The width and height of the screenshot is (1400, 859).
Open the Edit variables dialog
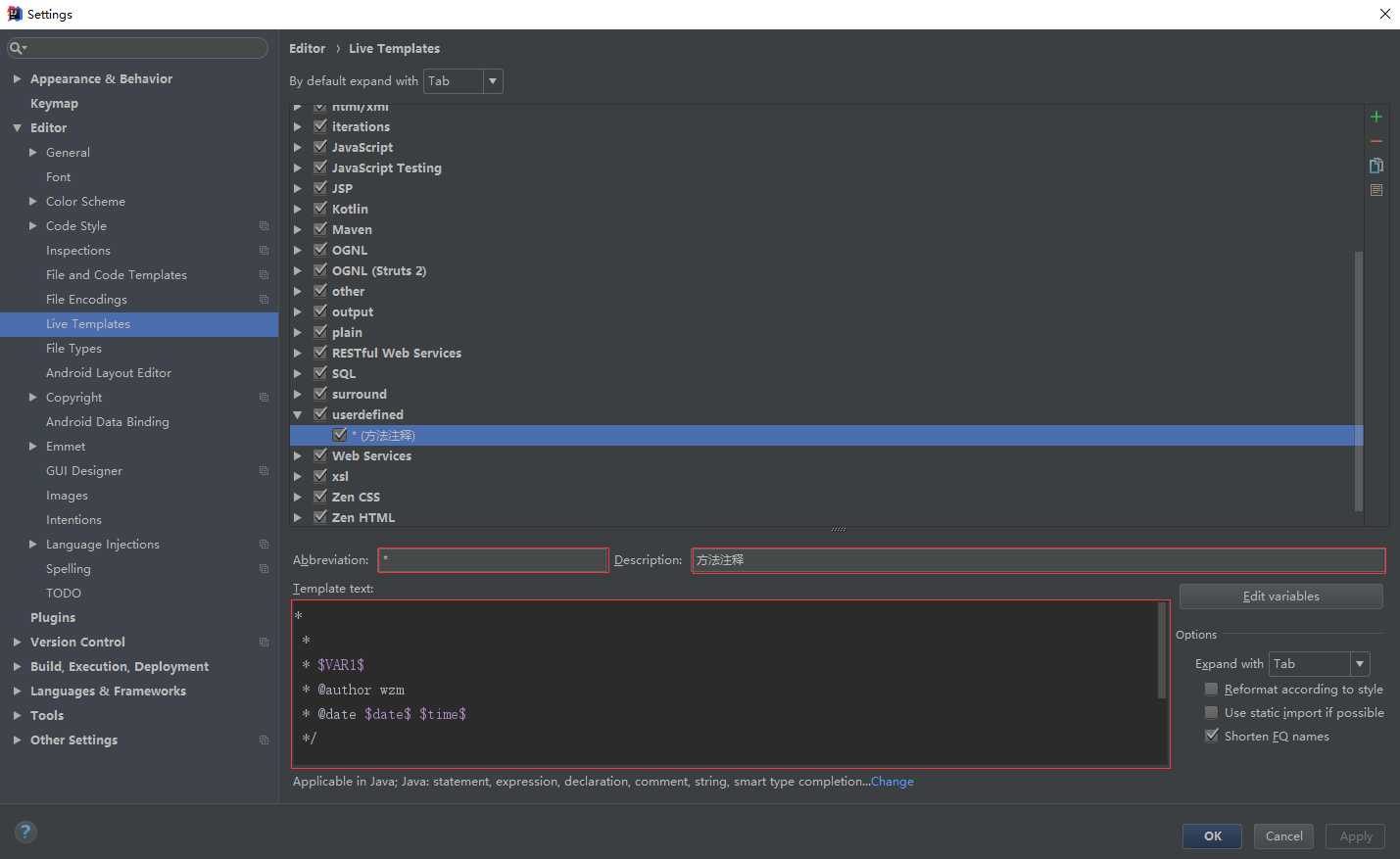coord(1280,597)
